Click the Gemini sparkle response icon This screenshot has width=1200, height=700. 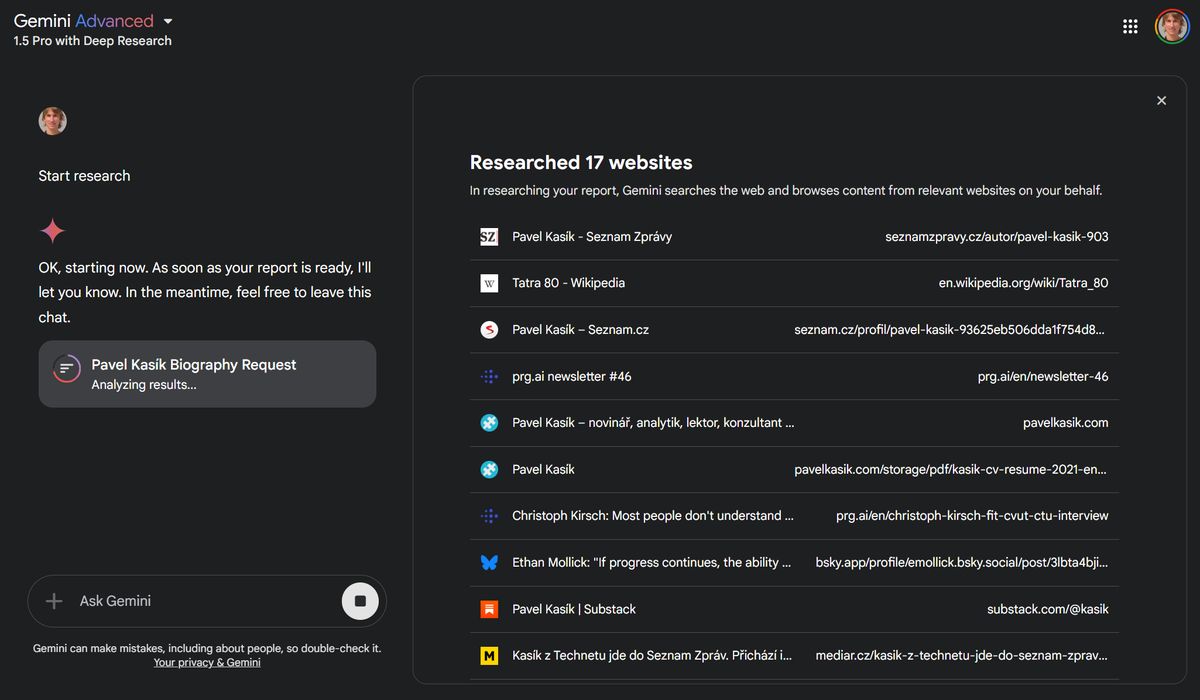[x=52, y=232]
